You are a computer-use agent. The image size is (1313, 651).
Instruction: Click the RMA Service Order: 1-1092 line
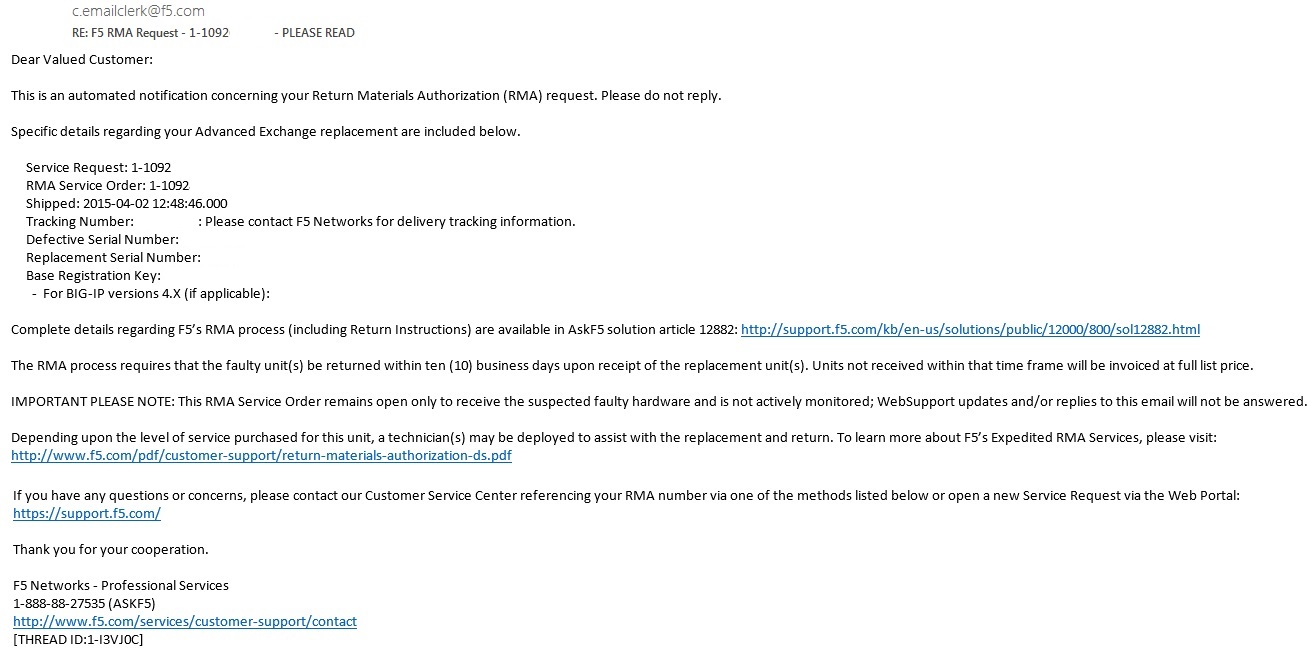point(107,185)
